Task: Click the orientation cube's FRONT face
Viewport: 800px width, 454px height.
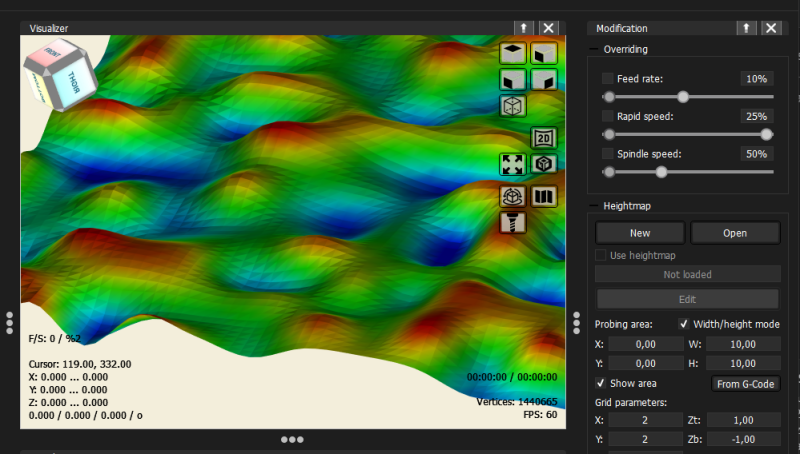Action: pyautogui.click(x=51, y=53)
